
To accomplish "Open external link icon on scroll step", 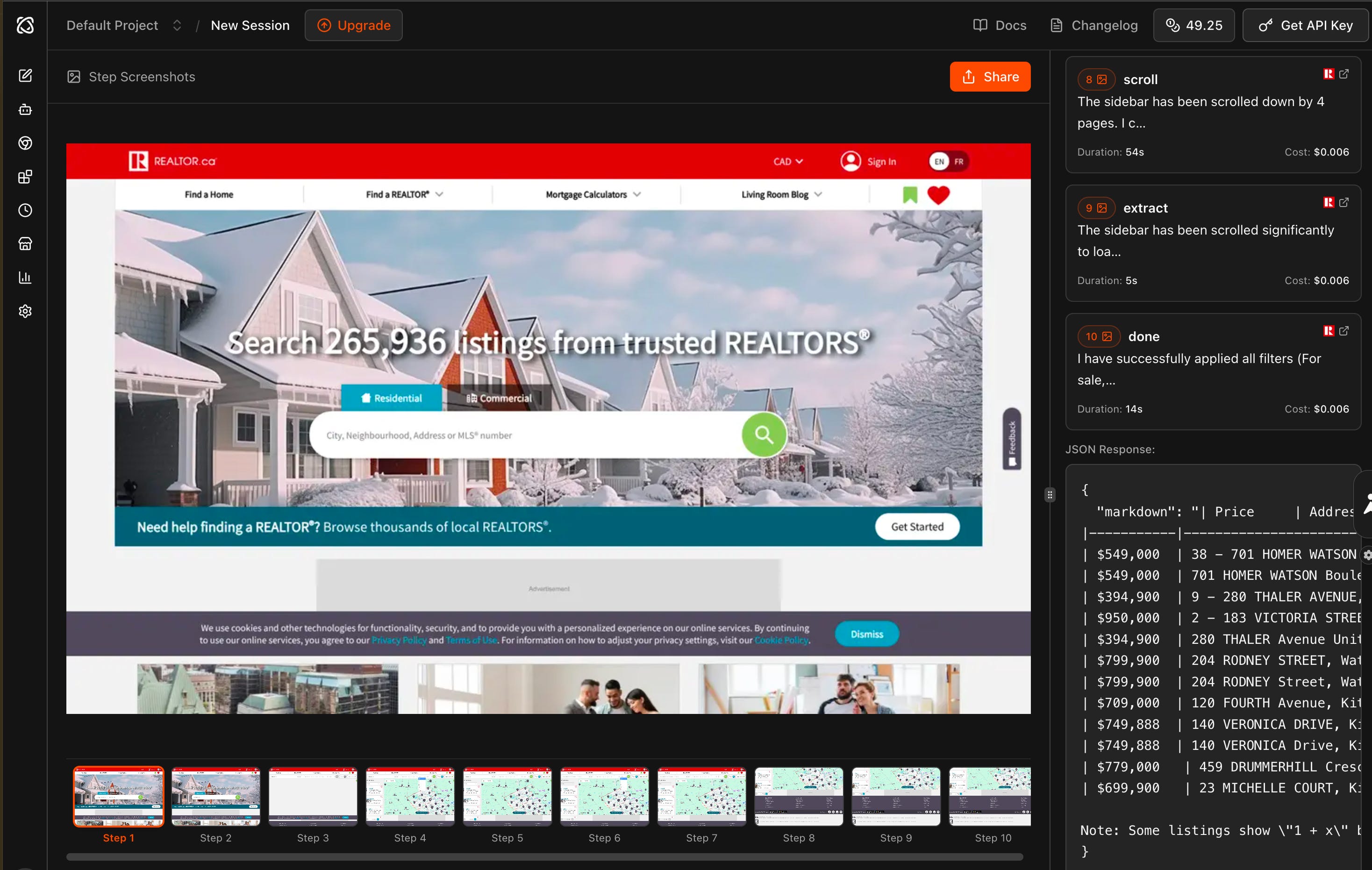I will pyautogui.click(x=1344, y=74).
